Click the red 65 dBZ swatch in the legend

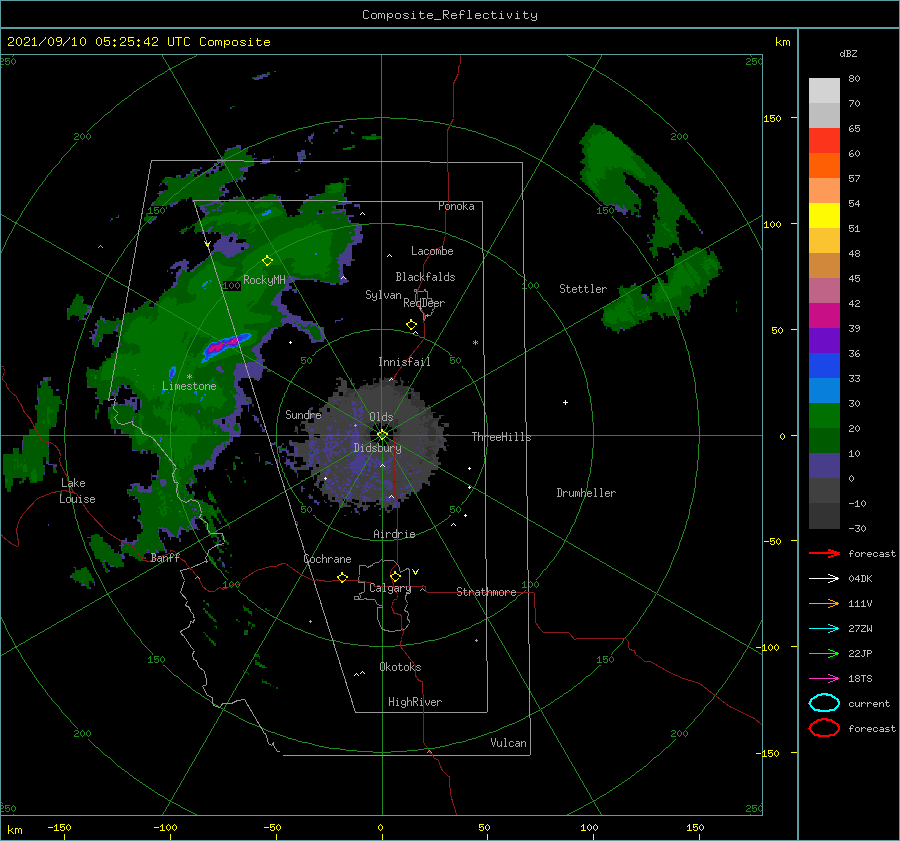point(824,141)
